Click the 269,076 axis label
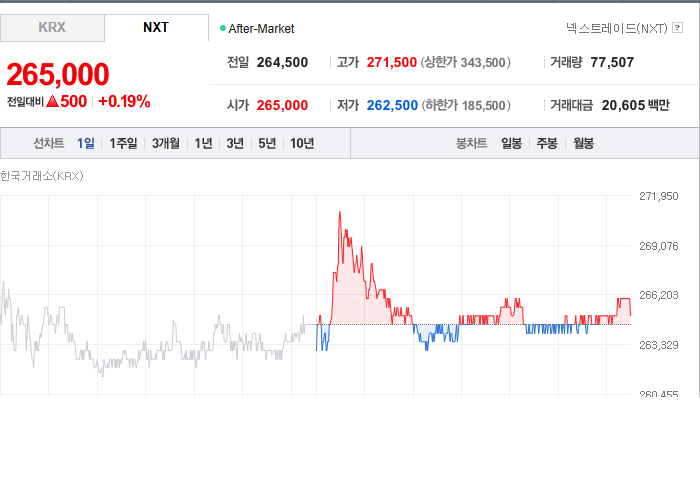The image size is (700, 490). 658,246
